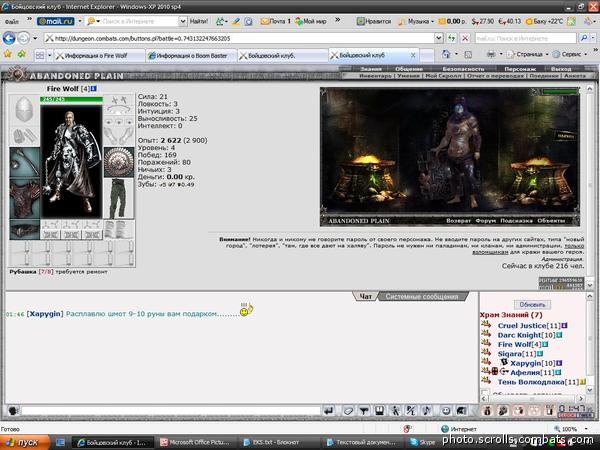600x450 pixels.
Task: Switch to Microsoft Office Picture taskbar item
Action: 195,443
